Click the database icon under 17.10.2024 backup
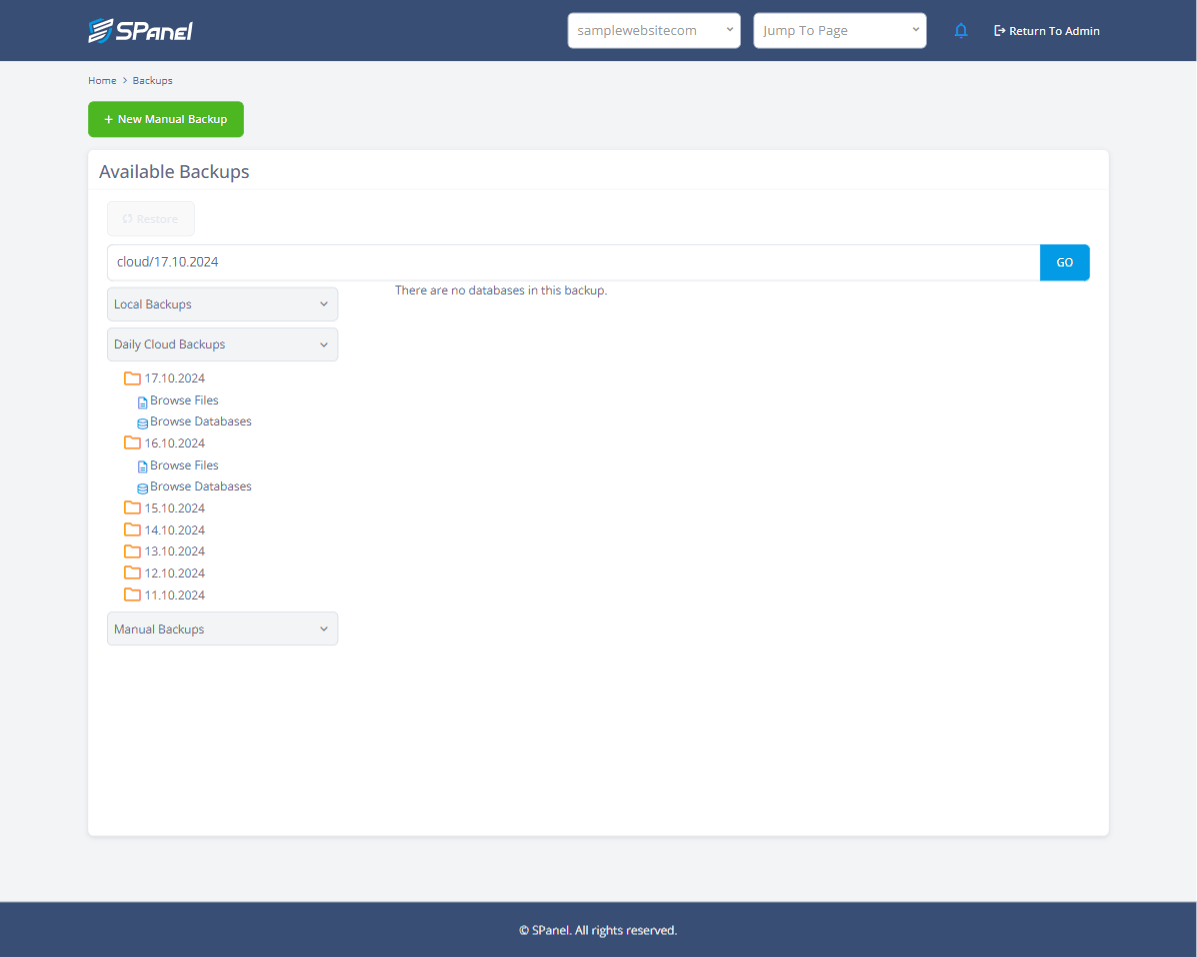1197x957 pixels. point(141,422)
